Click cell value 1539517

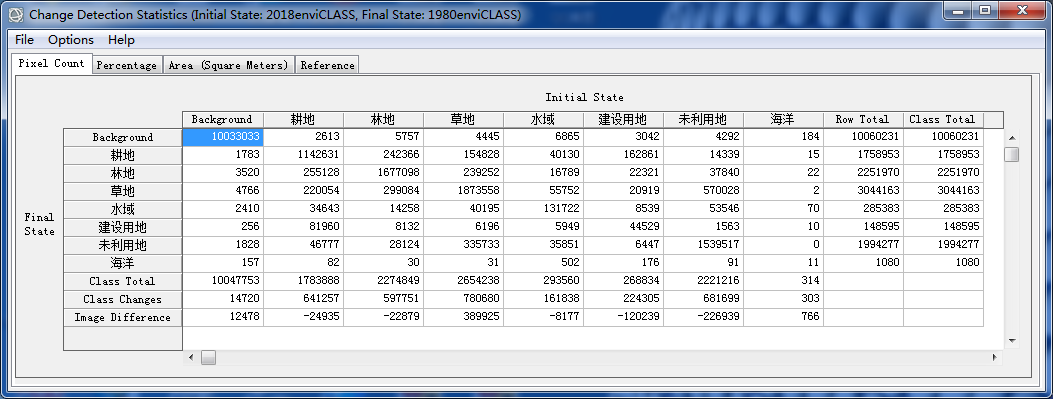(702, 245)
